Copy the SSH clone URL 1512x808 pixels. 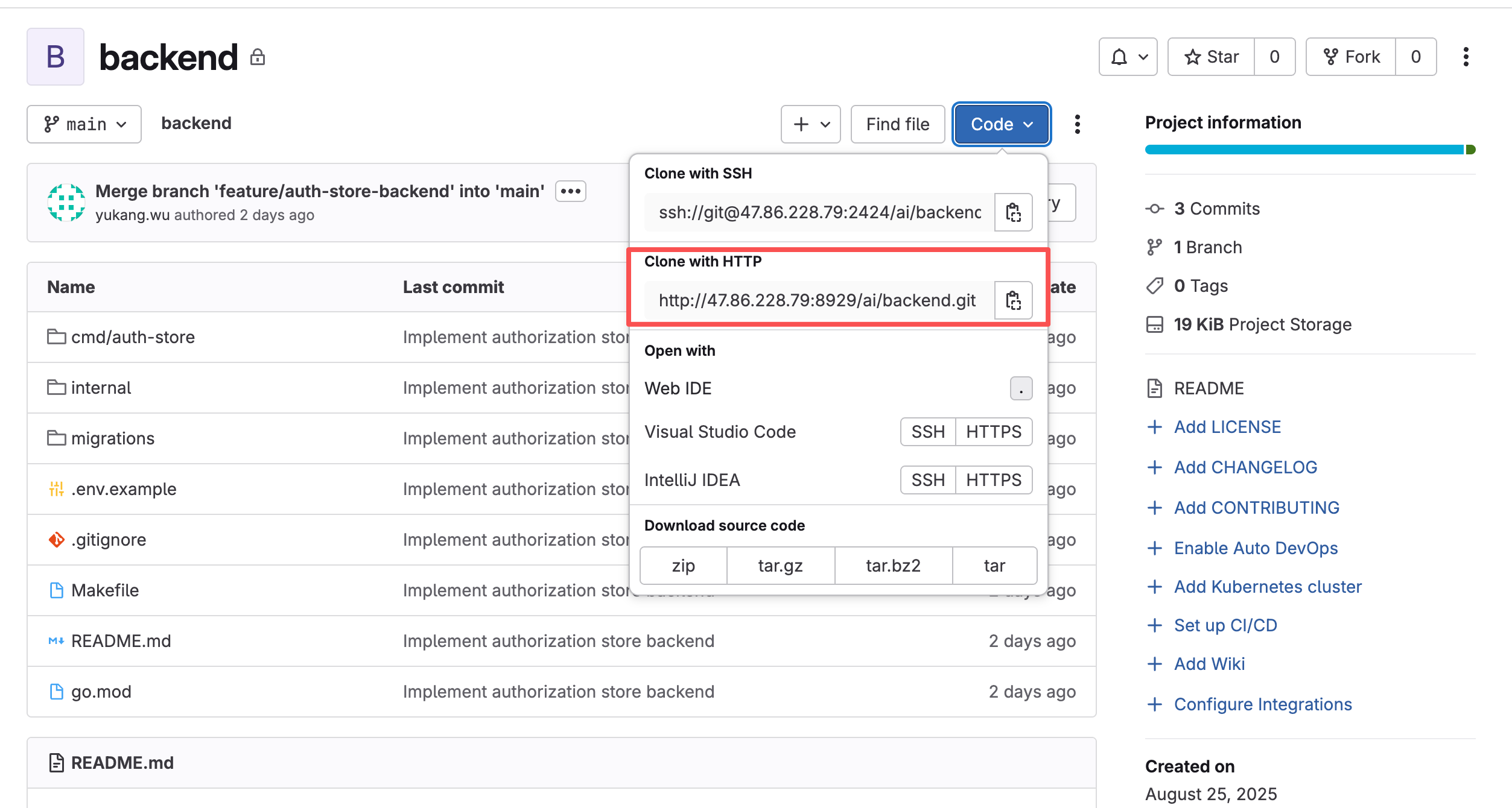point(1013,212)
